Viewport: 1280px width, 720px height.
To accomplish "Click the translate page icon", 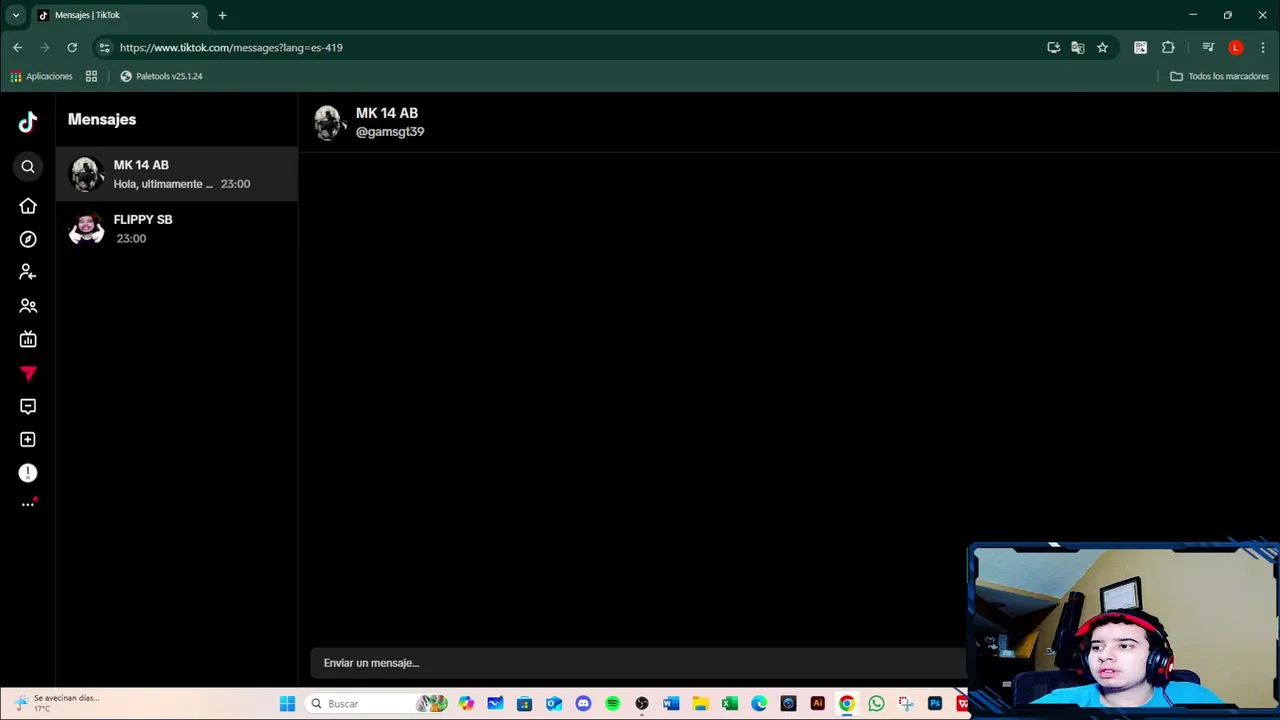I will pos(1077,47).
